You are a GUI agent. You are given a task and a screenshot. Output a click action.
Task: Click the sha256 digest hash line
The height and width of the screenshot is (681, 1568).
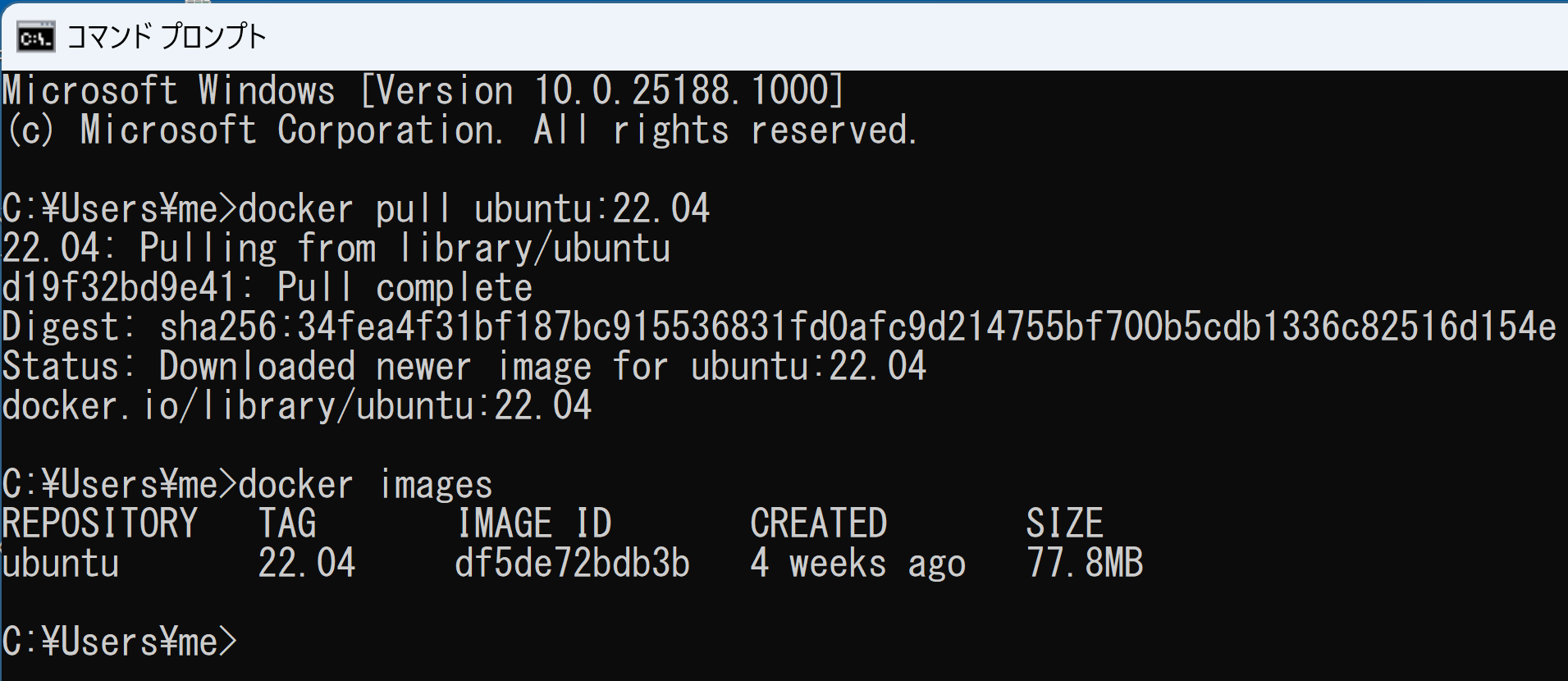click(x=779, y=327)
